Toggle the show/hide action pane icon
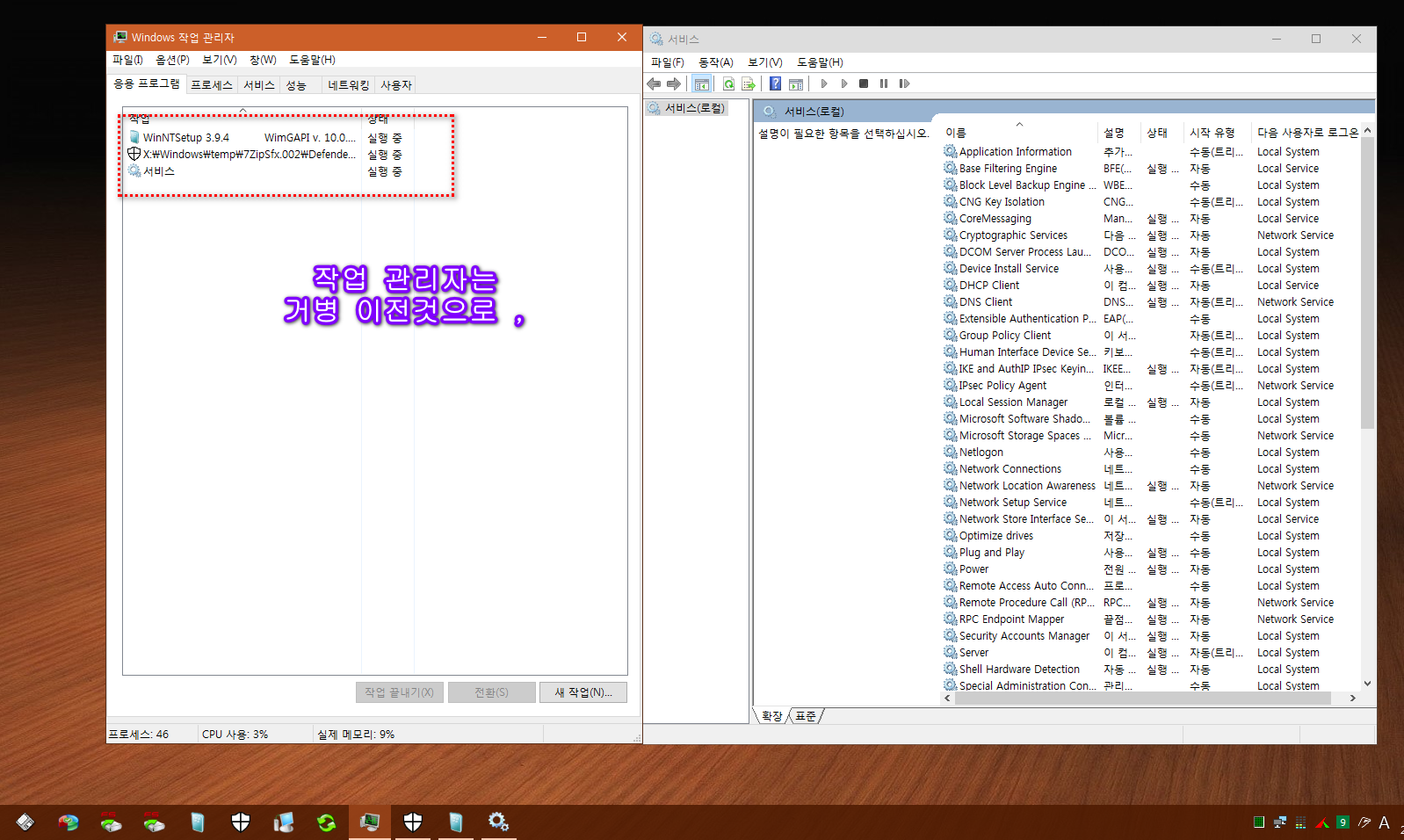This screenshot has height=840, width=1404. [796, 83]
